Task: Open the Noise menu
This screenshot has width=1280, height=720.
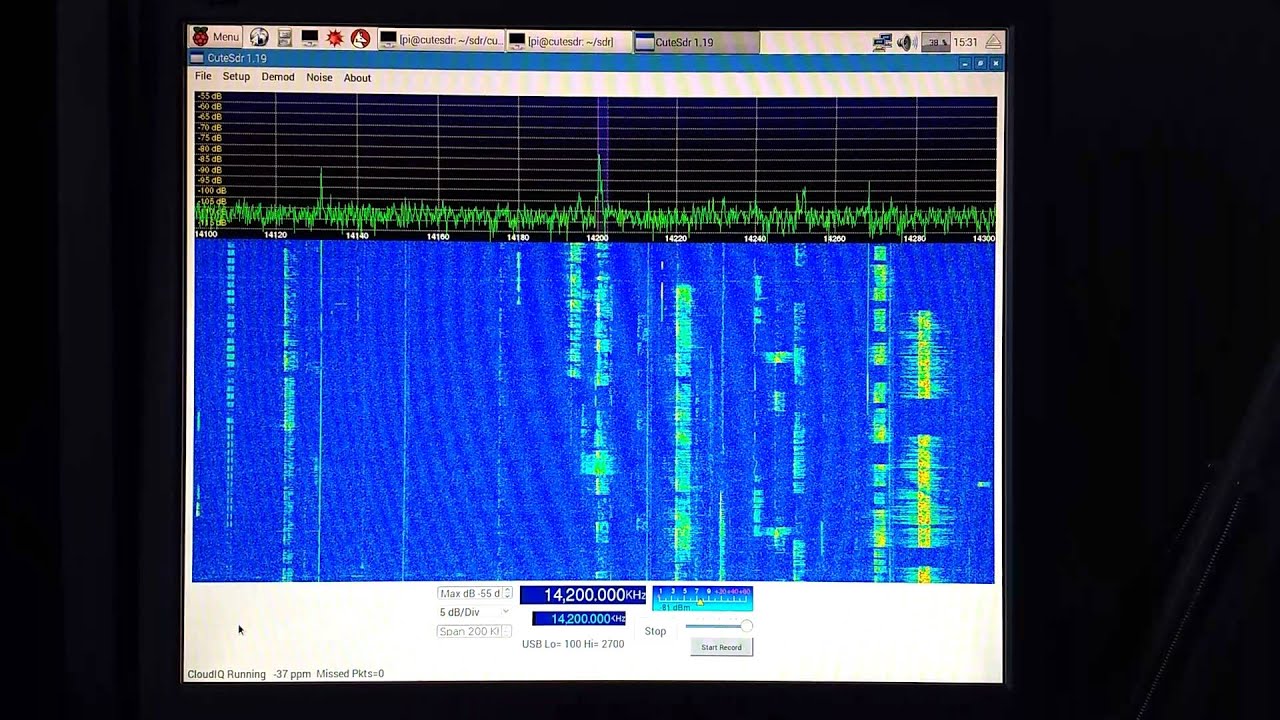Action: coord(319,77)
